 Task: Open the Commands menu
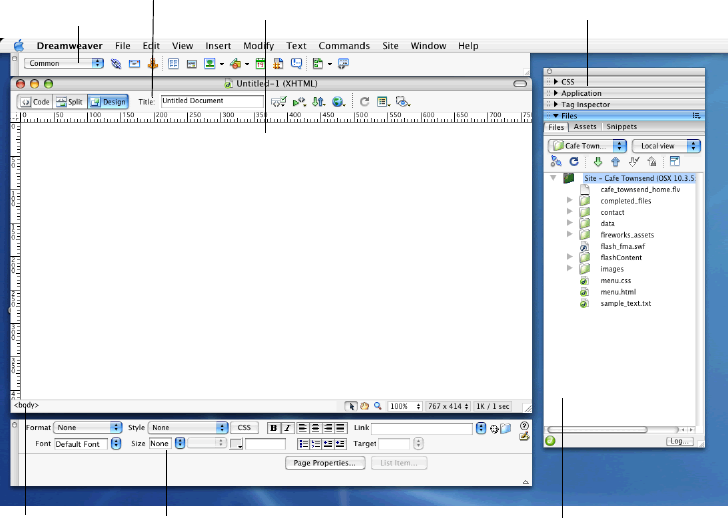[x=344, y=46]
